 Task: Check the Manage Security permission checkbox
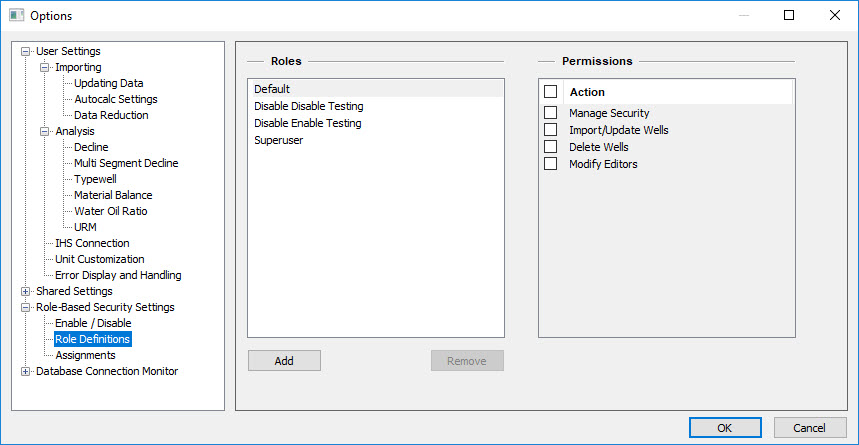[550, 113]
